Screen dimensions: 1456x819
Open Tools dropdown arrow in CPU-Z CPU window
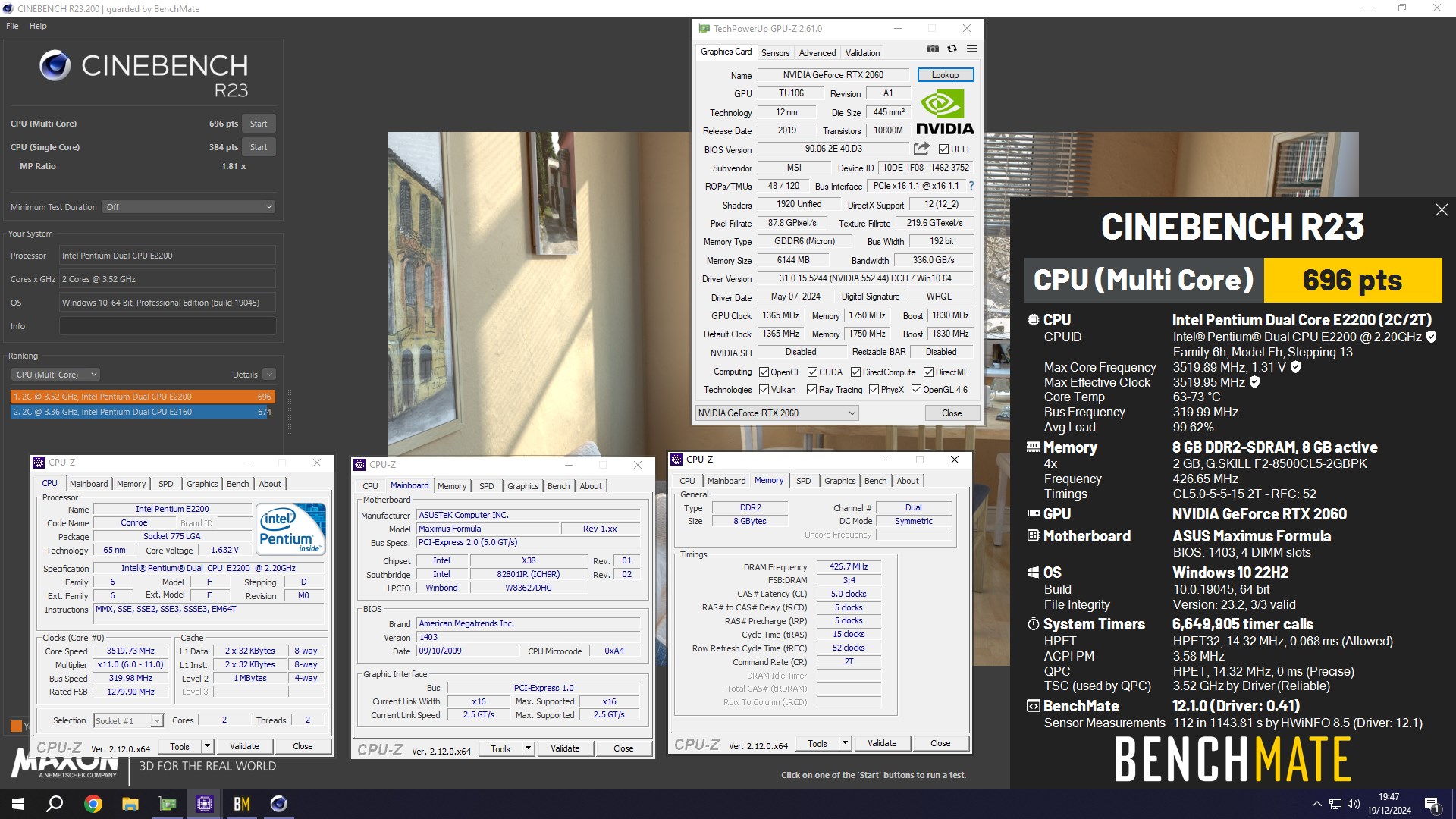click(x=207, y=746)
